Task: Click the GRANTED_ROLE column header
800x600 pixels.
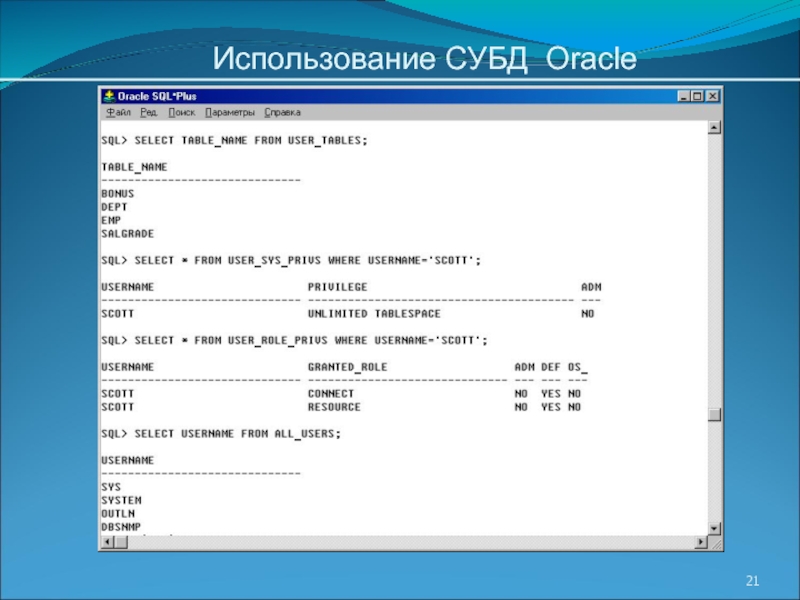Action: (x=347, y=367)
